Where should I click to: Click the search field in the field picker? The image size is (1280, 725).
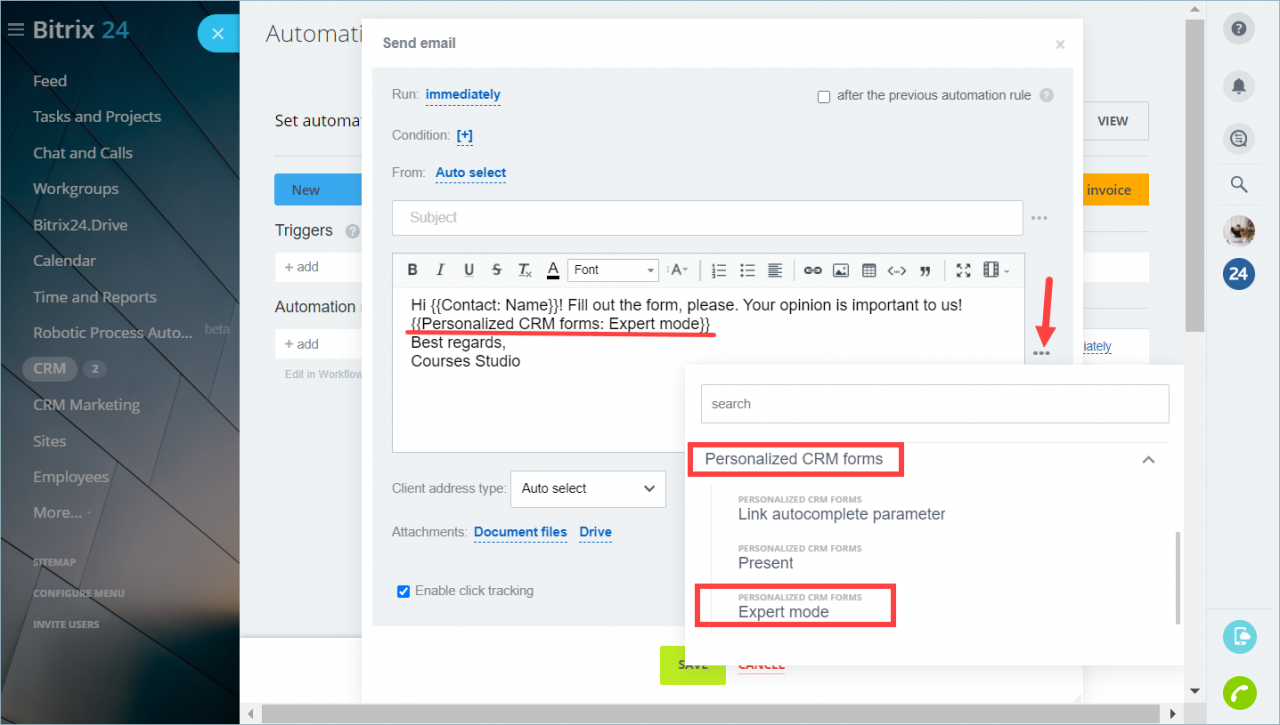(x=935, y=404)
